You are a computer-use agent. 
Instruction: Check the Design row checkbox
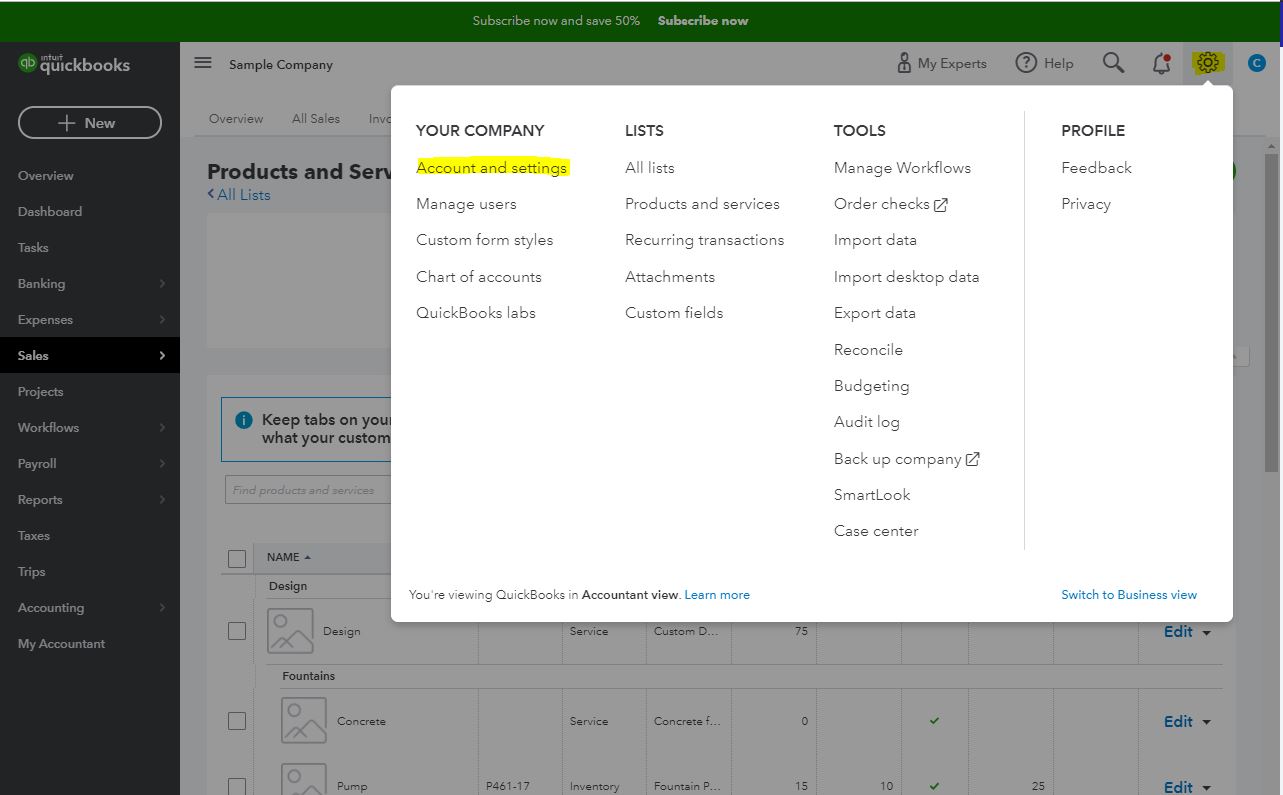pyautogui.click(x=237, y=631)
